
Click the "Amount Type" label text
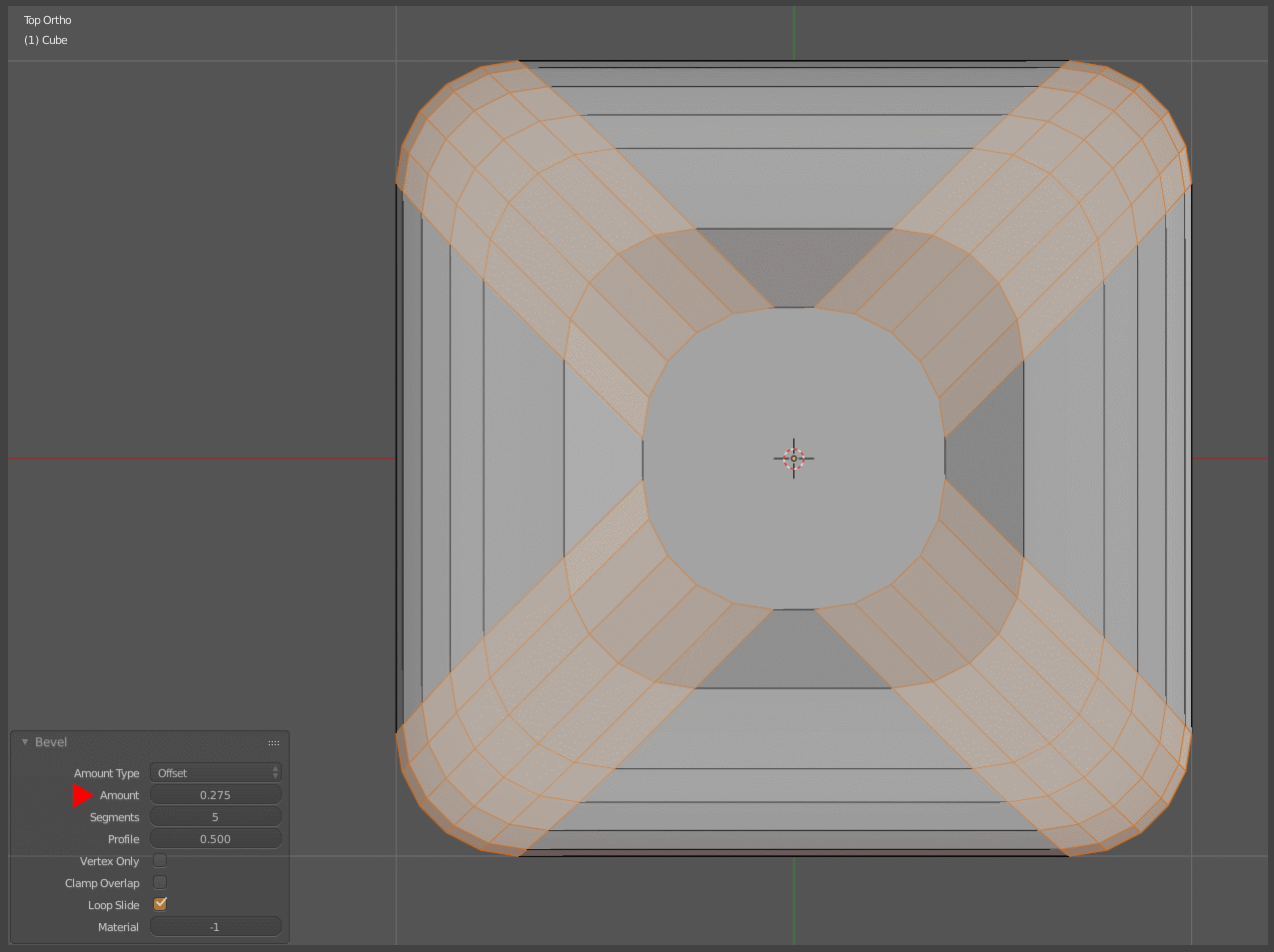[107, 773]
